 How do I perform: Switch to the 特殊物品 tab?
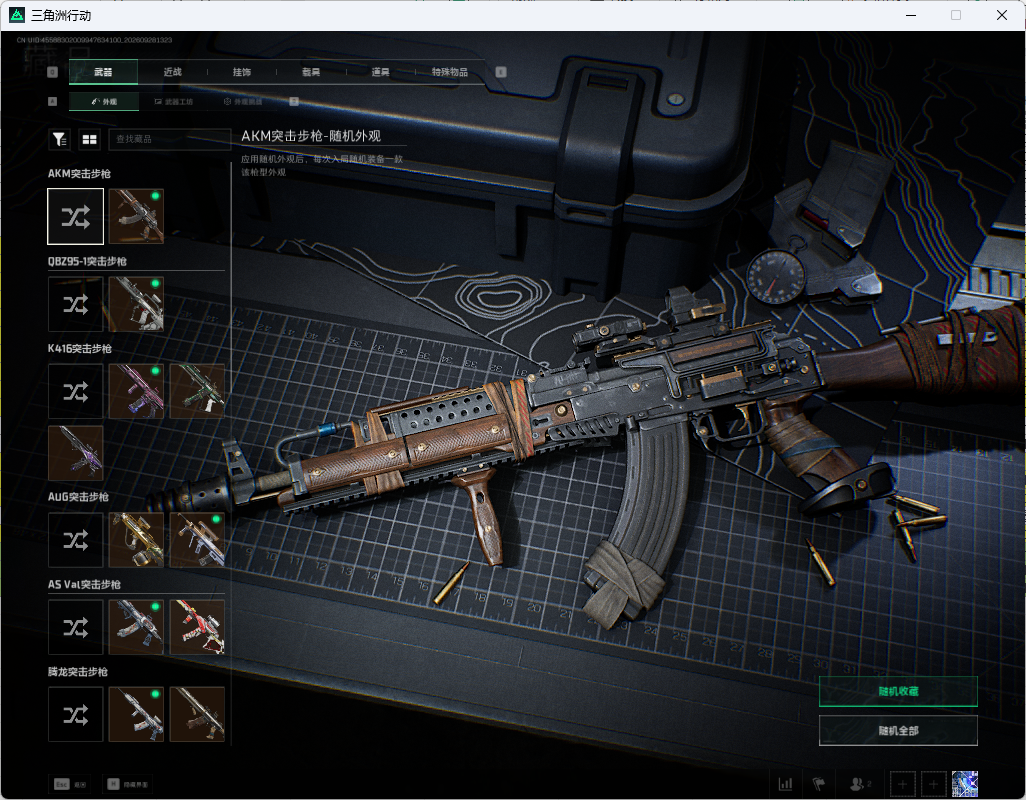click(450, 72)
